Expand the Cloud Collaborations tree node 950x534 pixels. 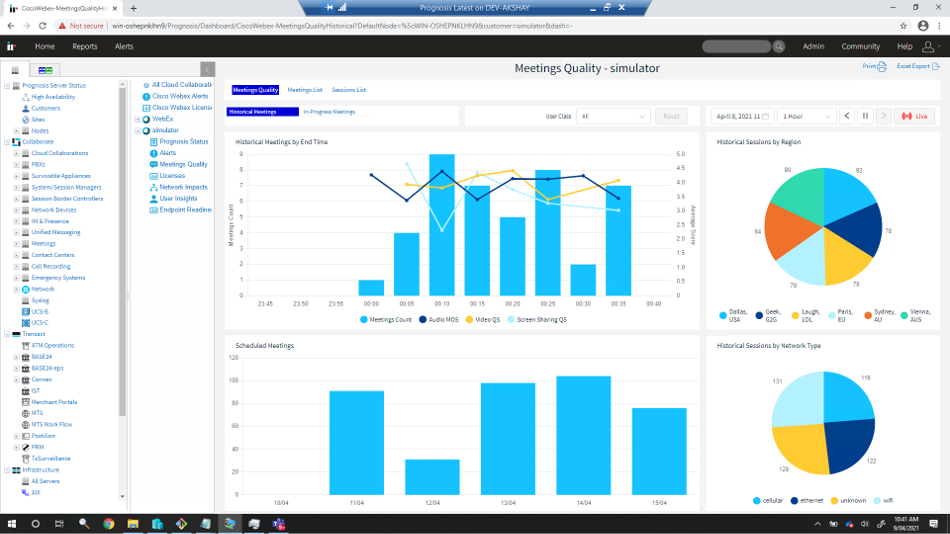tap(16, 153)
